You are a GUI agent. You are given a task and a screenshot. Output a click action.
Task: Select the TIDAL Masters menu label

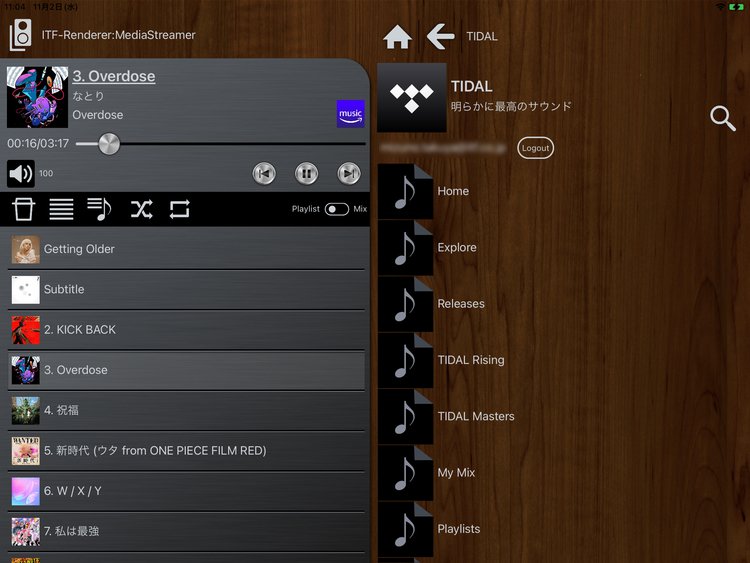[476, 417]
